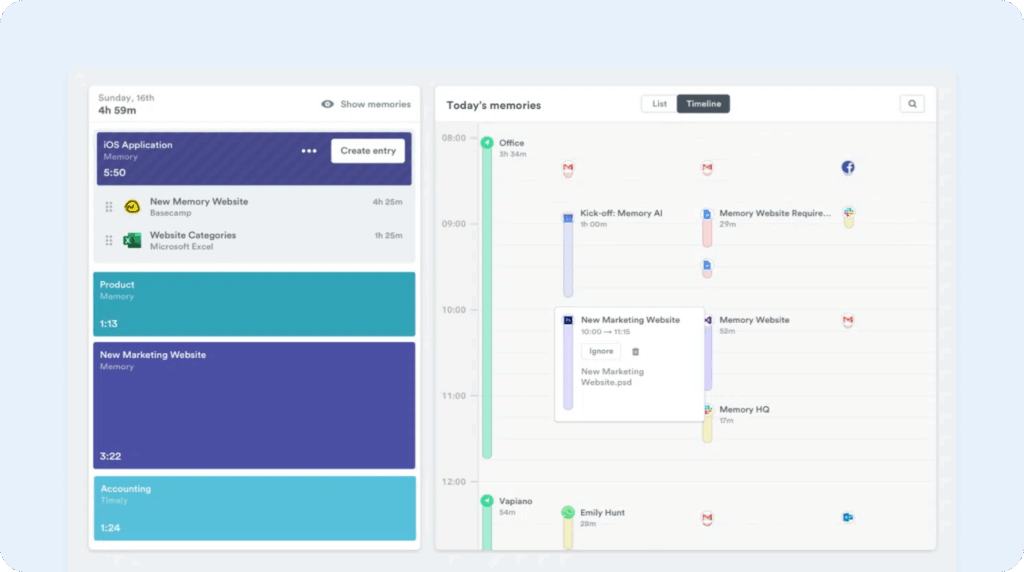
Task: Open the Accounting time entry card
Action: pyautogui.click(x=255, y=508)
